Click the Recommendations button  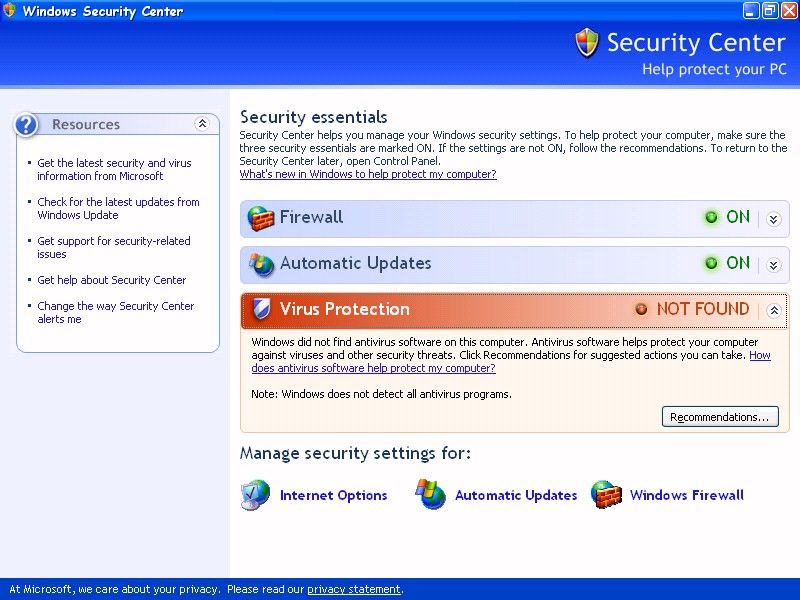tap(720, 417)
